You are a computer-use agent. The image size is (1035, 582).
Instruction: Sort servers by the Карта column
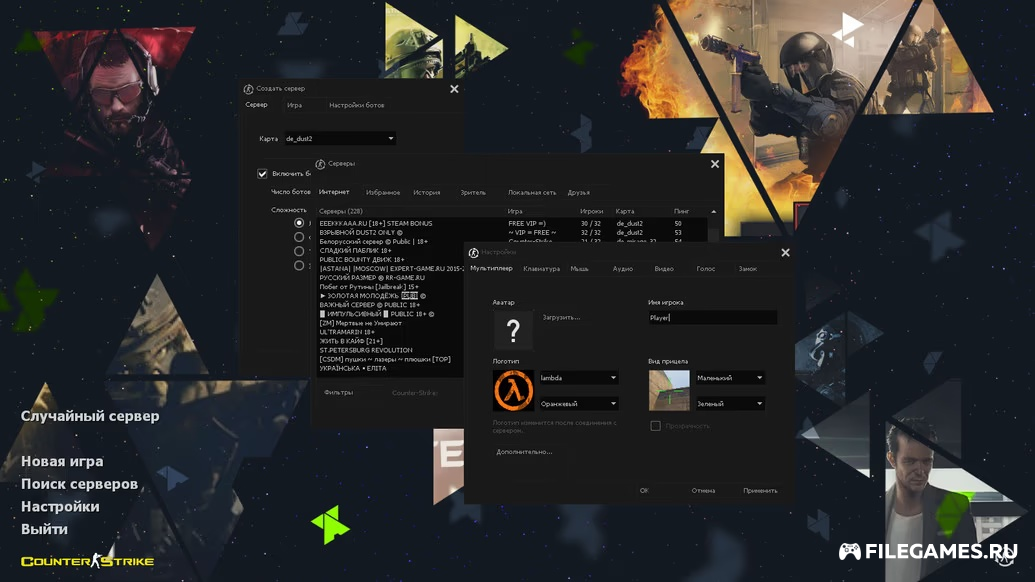coord(624,211)
